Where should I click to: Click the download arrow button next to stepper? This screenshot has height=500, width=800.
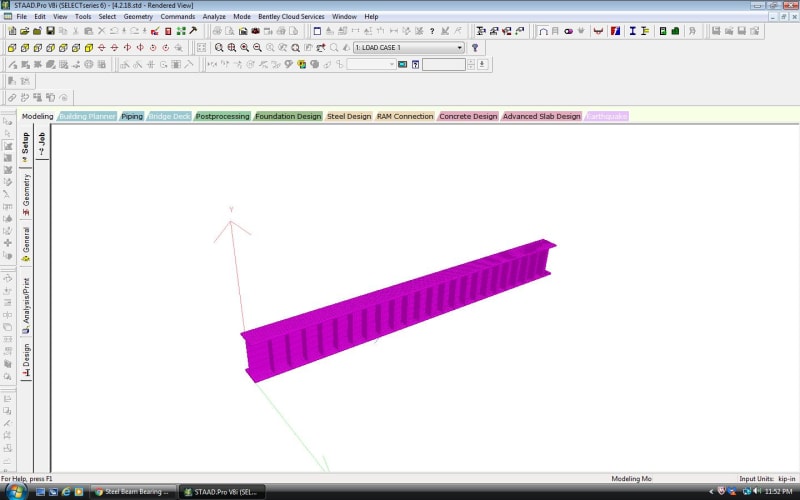[x=482, y=64]
